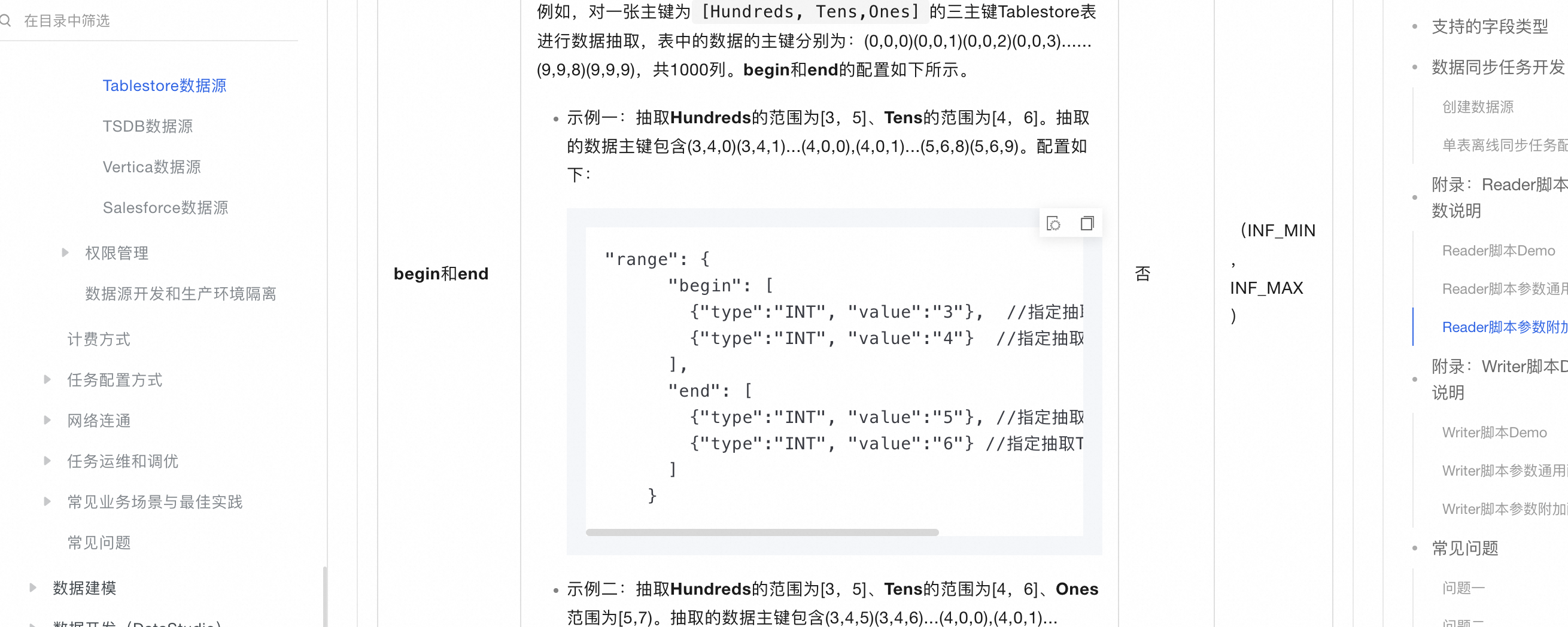Click the horizontal scrollbar under code block
Screen dimensions: 1568x627
pyautogui.click(x=761, y=532)
